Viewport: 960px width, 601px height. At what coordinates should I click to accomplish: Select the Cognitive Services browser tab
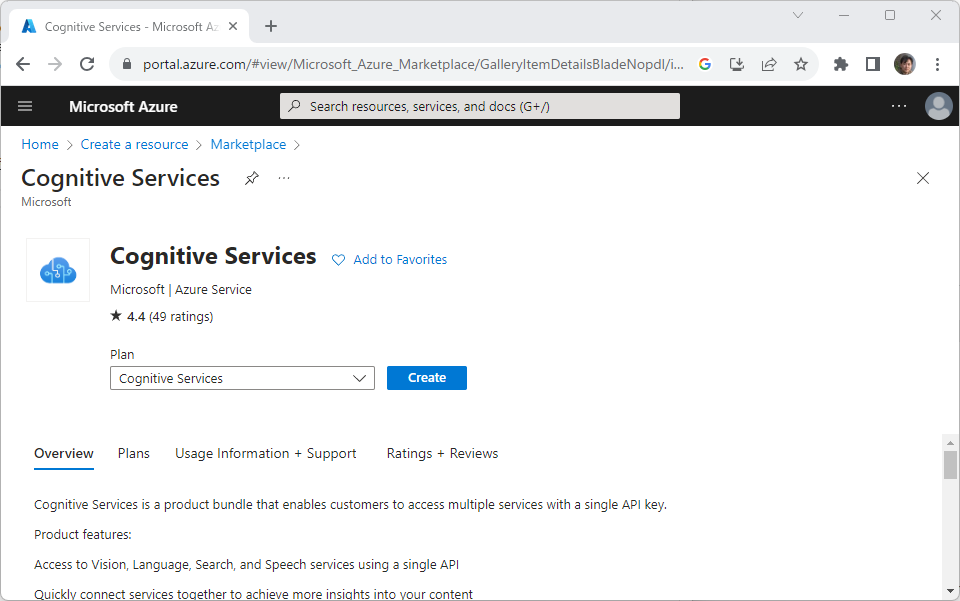pyautogui.click(x=129, y=26)
